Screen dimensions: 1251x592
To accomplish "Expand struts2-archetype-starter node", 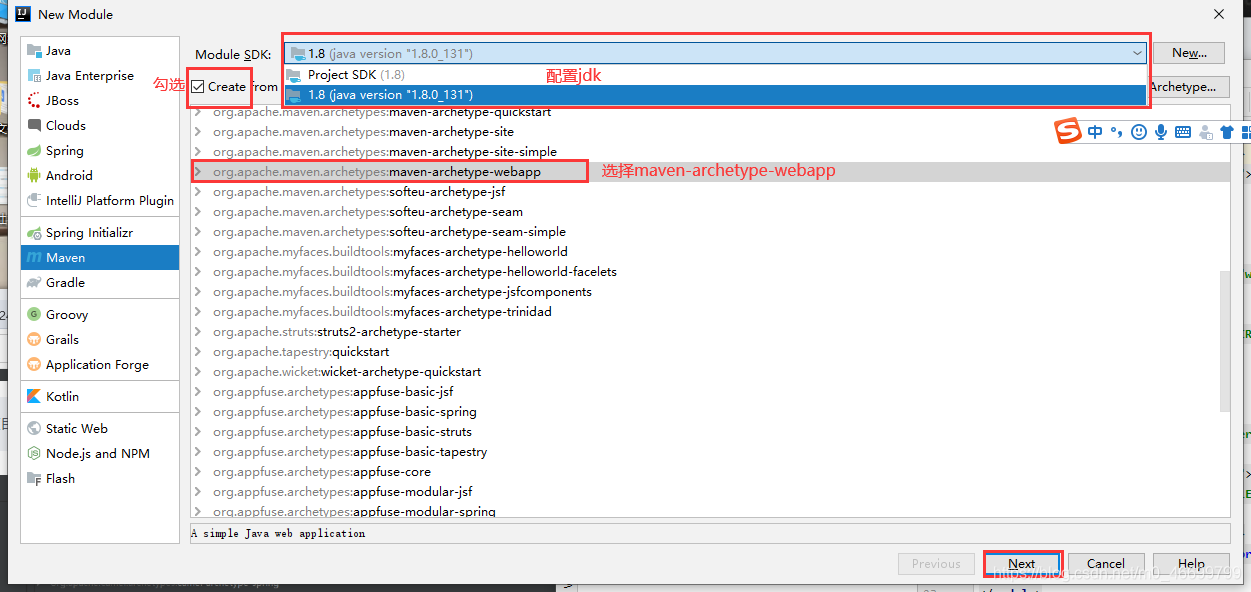I will (x=198, y=332).
